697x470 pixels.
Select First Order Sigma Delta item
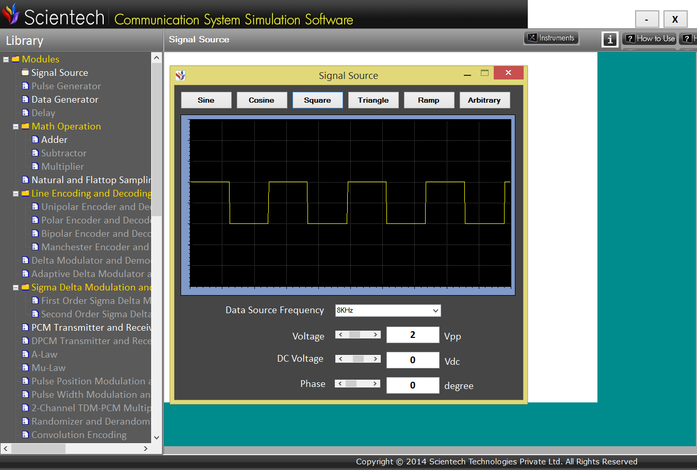(96, 301)
